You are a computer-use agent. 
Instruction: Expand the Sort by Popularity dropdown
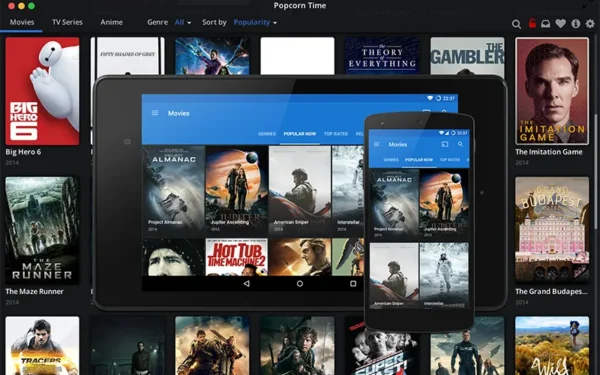click(x=255, y=22)
